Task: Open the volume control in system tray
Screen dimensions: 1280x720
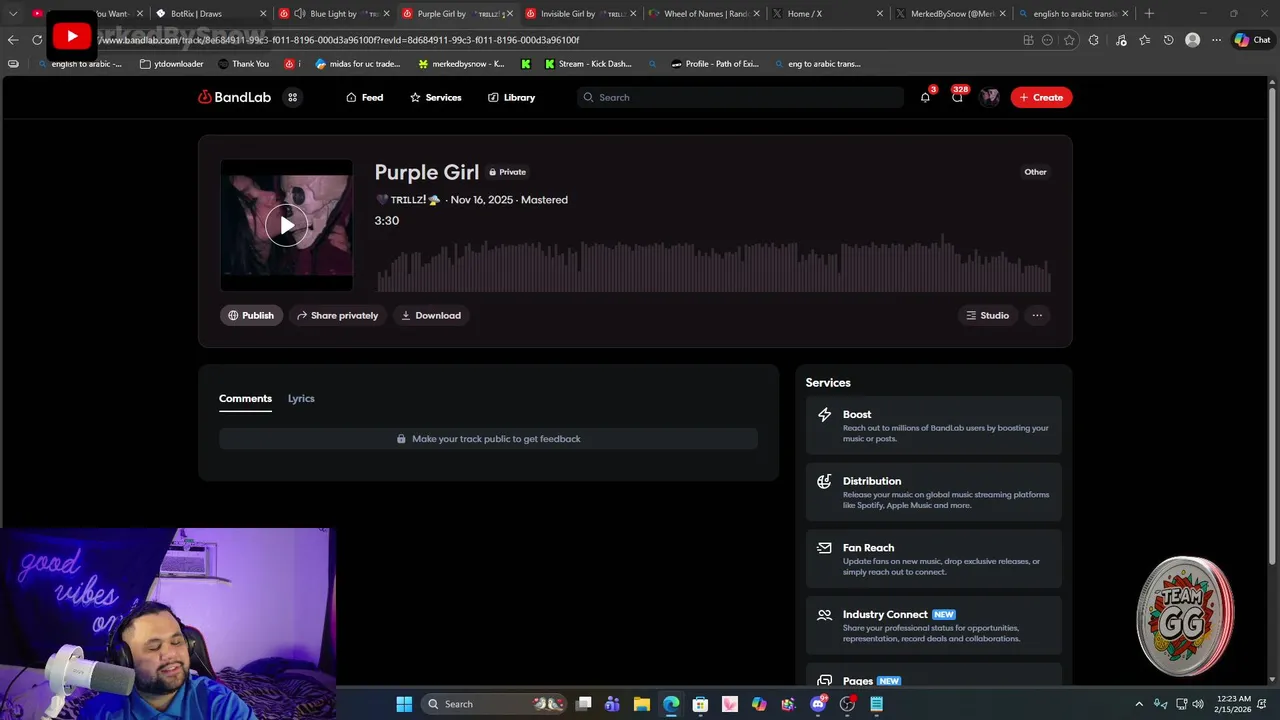Action: point(1198,704)
